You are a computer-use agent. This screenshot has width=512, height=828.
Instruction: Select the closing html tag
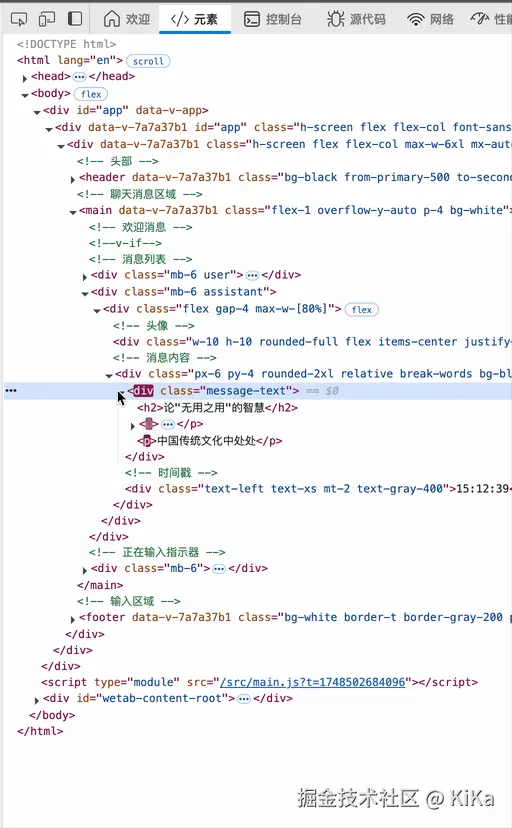tap(40, 731)
